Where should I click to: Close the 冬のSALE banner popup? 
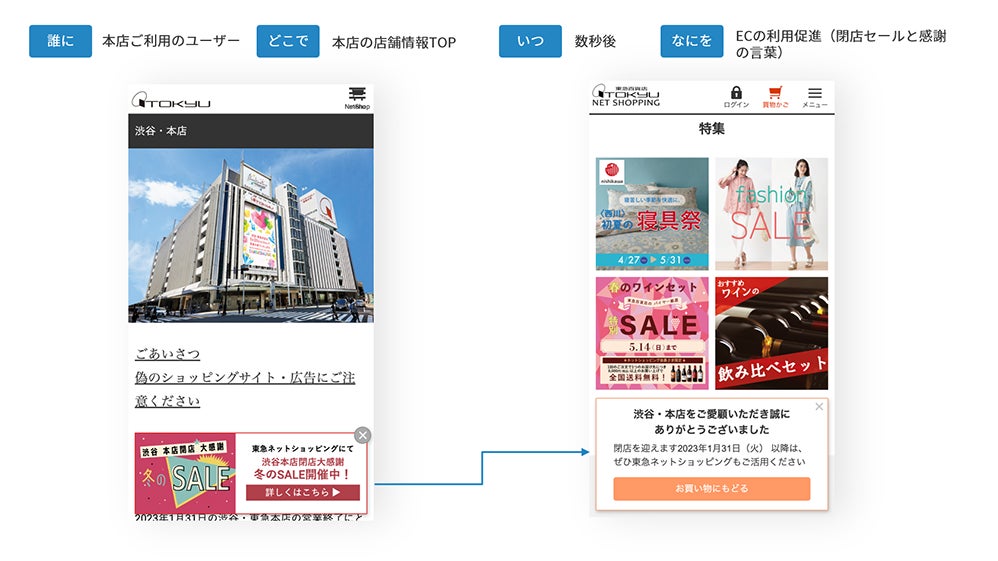(363, 436)
